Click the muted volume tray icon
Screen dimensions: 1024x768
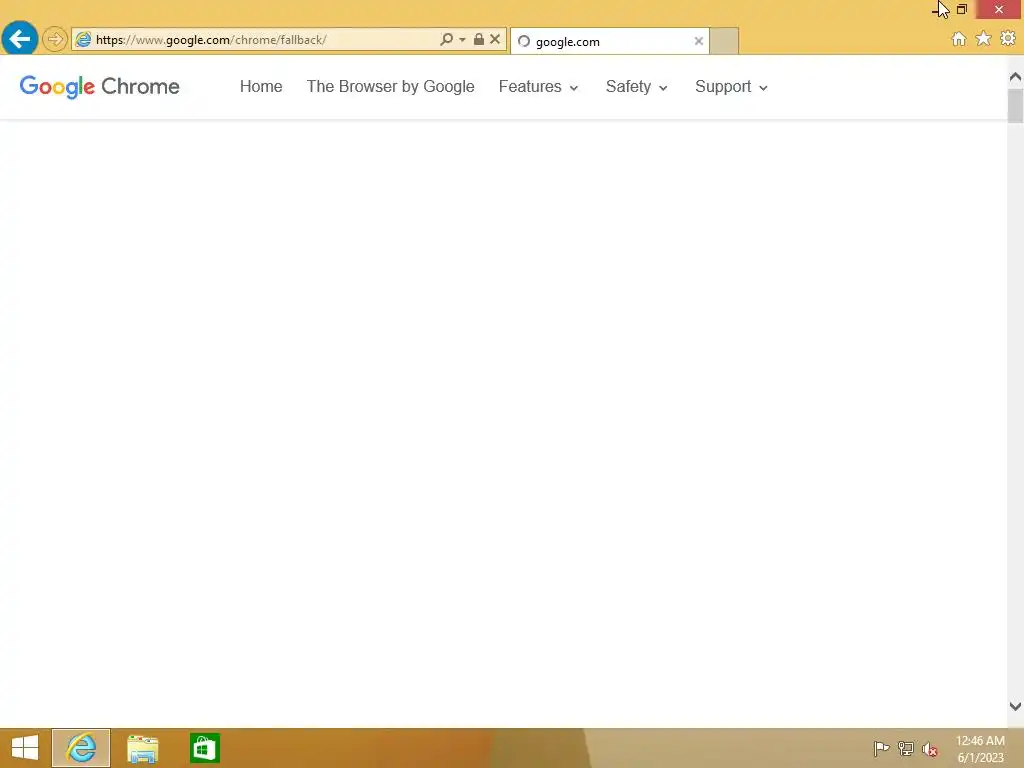click(x=930, y=749)
